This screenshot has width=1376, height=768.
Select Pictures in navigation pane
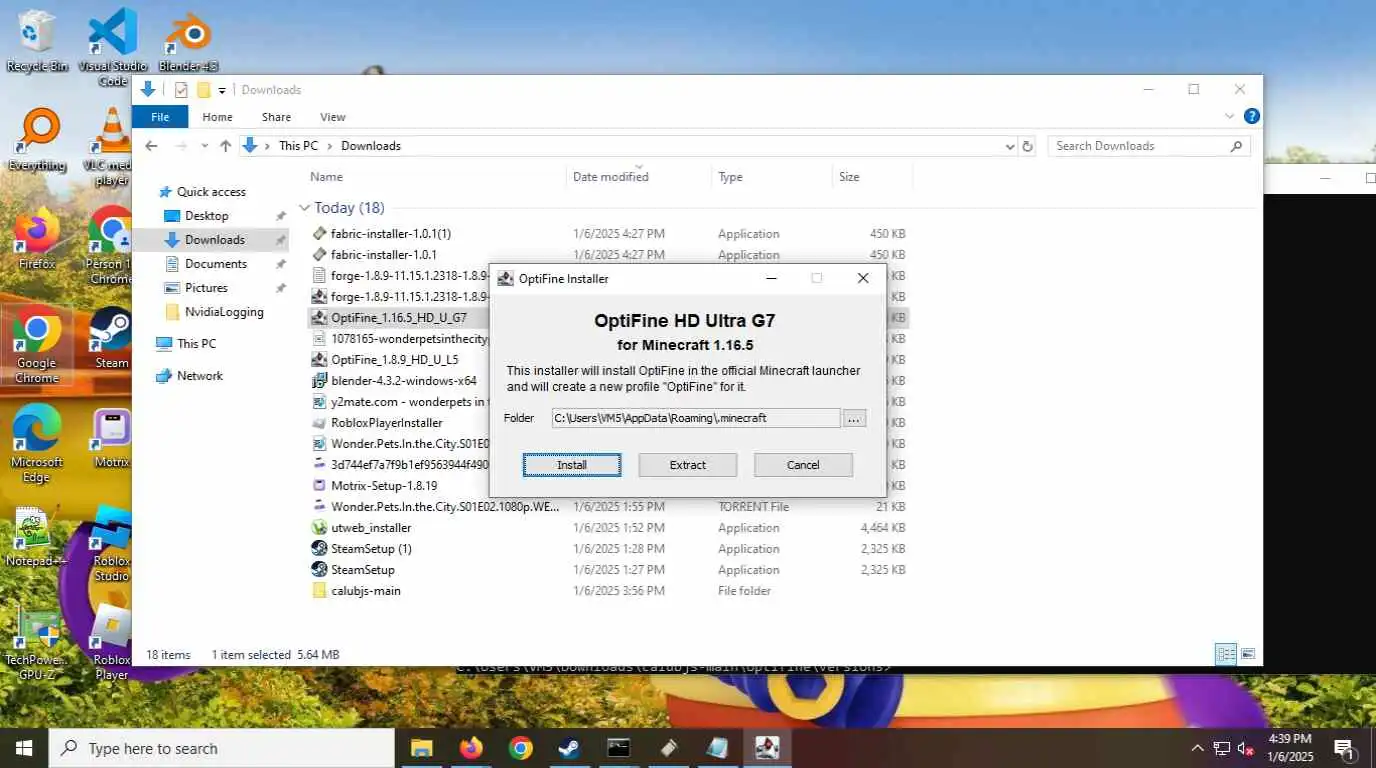pyautogui.click(x=206, y=288)
